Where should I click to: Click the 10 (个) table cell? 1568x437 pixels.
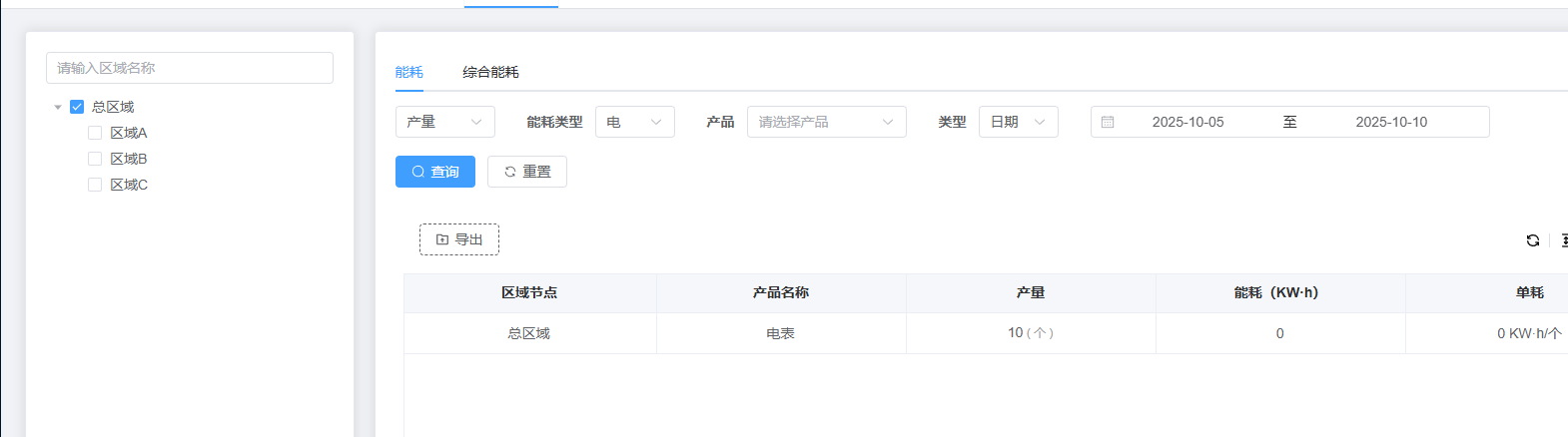click(1031, 333)
